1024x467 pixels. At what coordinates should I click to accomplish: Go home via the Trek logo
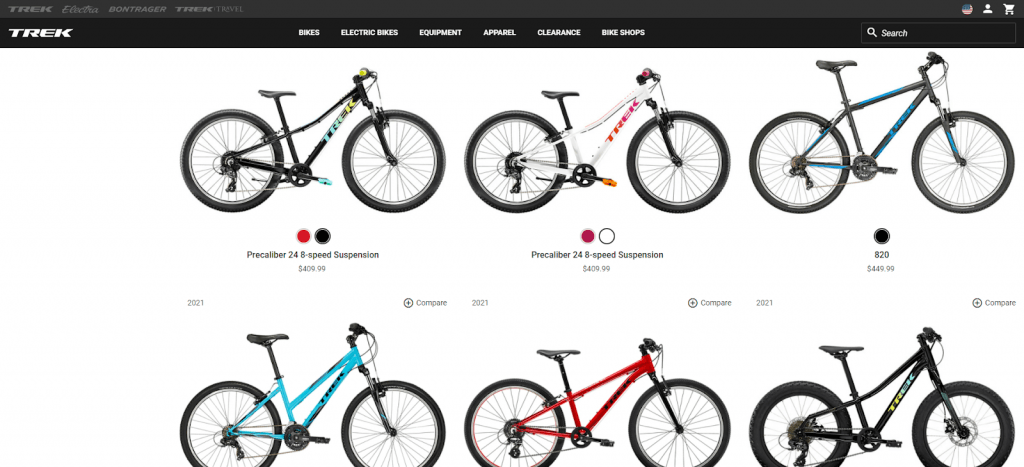tap(40, 33)
